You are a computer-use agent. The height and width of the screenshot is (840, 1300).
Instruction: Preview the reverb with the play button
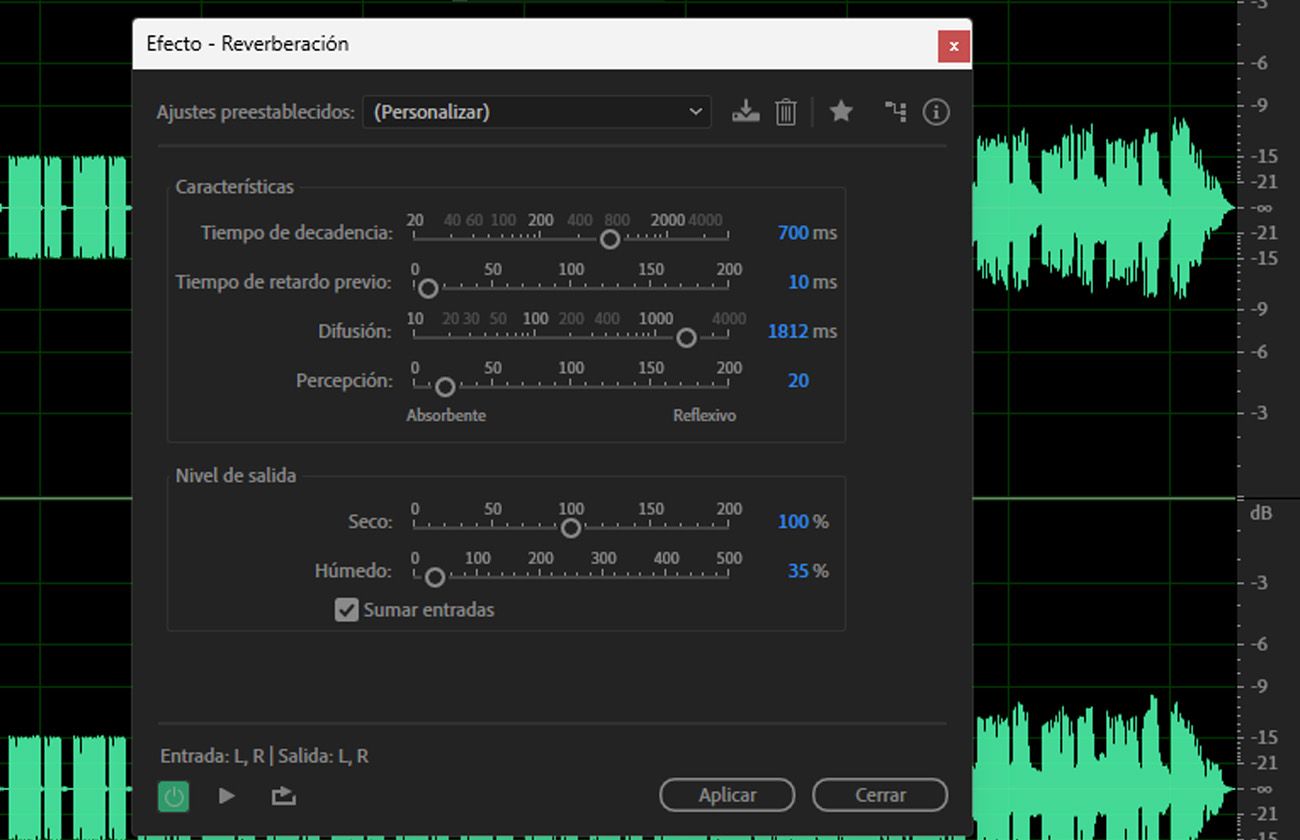click(227, 795)
